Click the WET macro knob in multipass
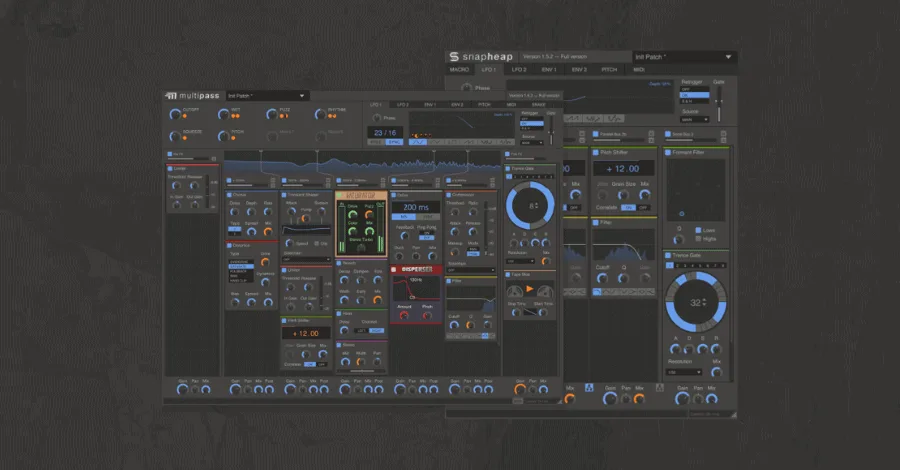 click(x=223, y=114)
